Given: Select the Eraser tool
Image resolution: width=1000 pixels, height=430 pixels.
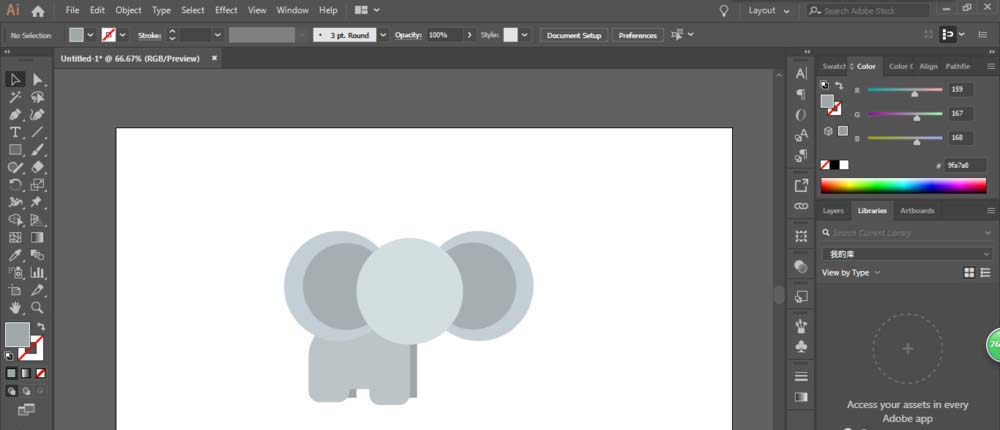Looking at the screenshot, I should pyautogui.click(x=38, y=167).
